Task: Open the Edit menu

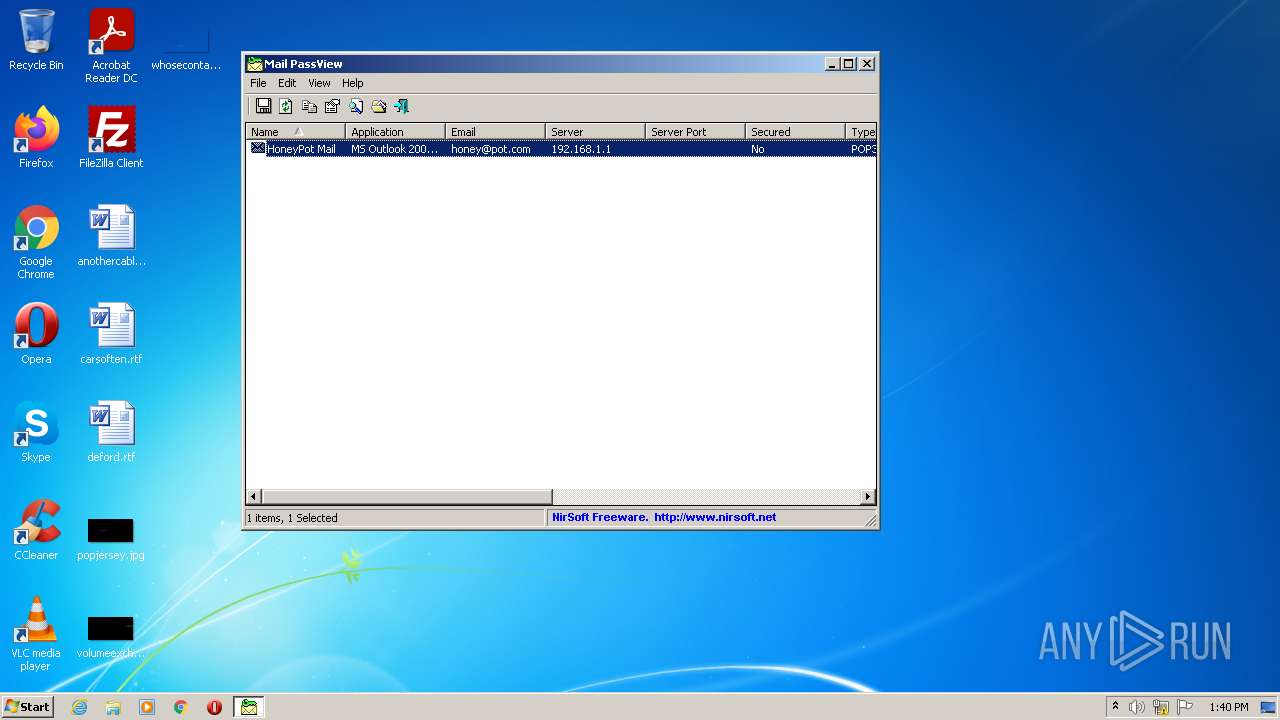Action: (x=287, y=83)
